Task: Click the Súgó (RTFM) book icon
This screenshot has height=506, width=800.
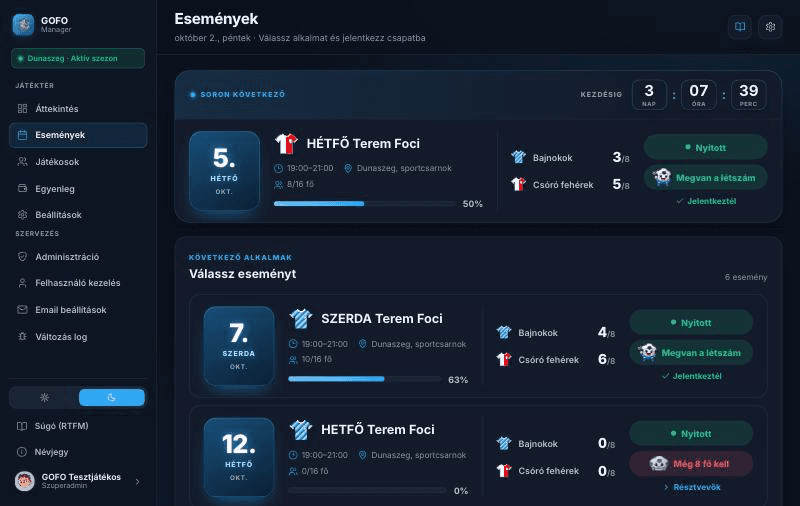Action: coord(22,426)
